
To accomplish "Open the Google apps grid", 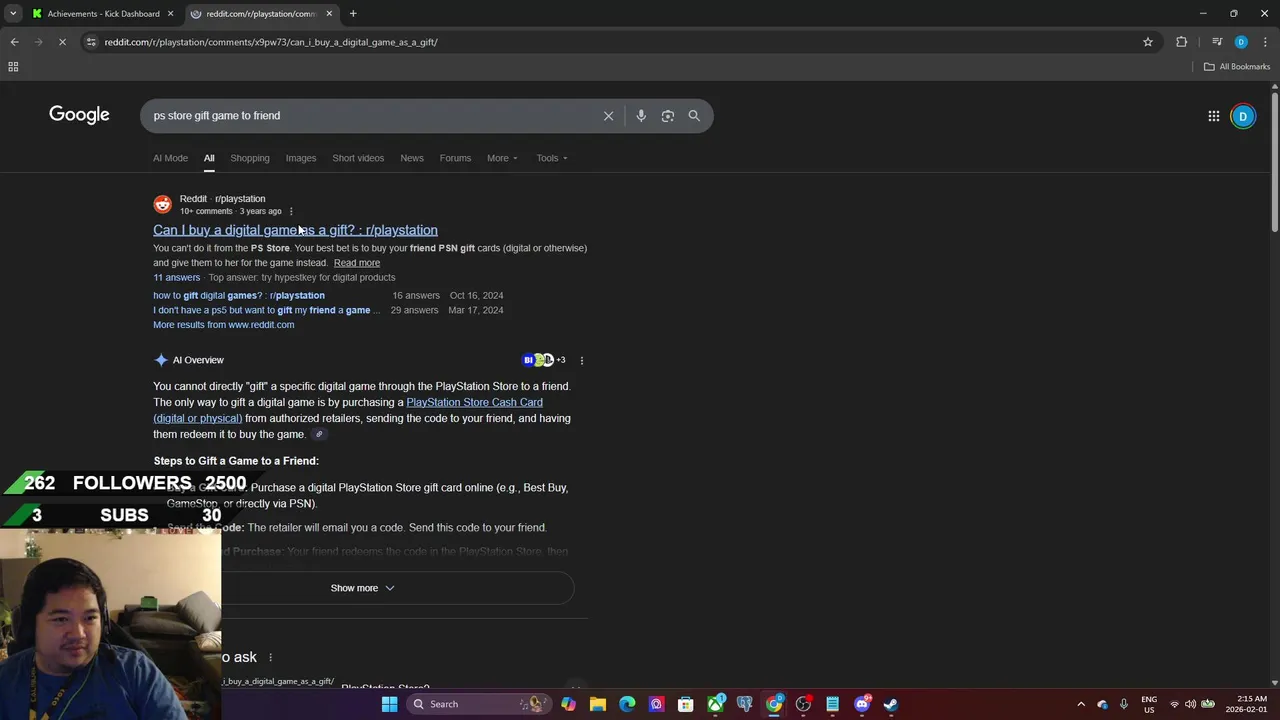I will [x=1214, y=116].
